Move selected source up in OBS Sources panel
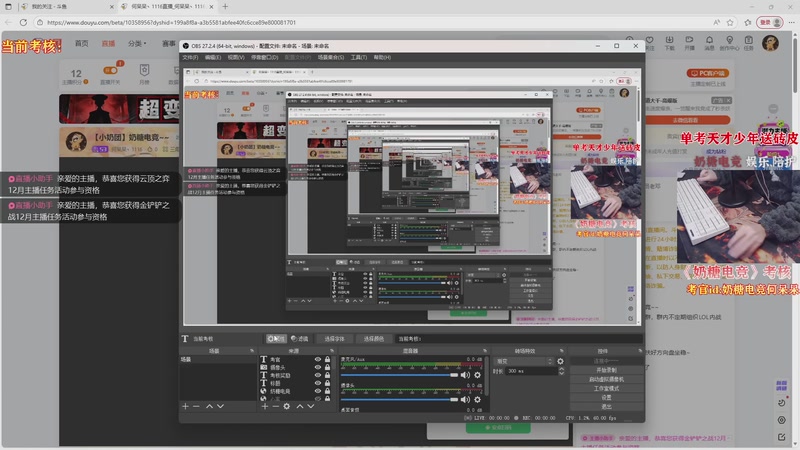800x450 pixels. [x=300, y=406]
